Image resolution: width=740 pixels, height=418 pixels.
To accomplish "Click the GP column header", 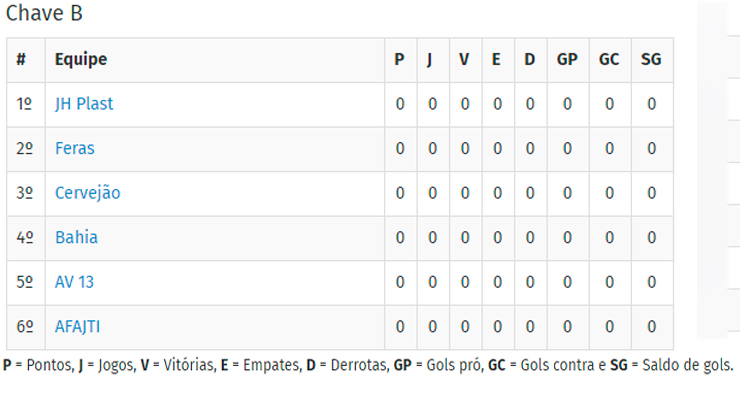I will (x=567, y=59).
